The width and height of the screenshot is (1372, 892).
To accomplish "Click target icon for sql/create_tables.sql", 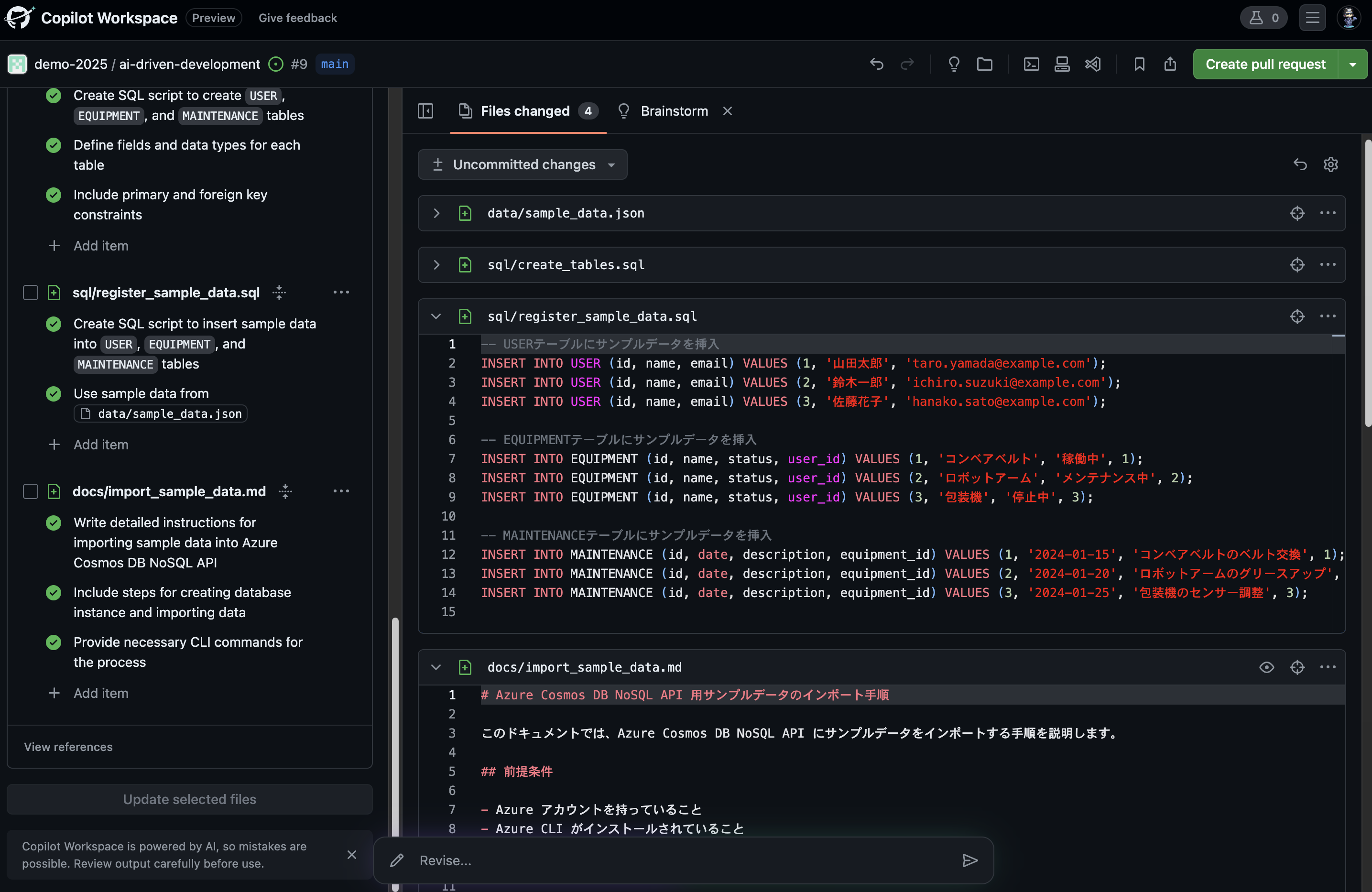I will pos(1297,265).
